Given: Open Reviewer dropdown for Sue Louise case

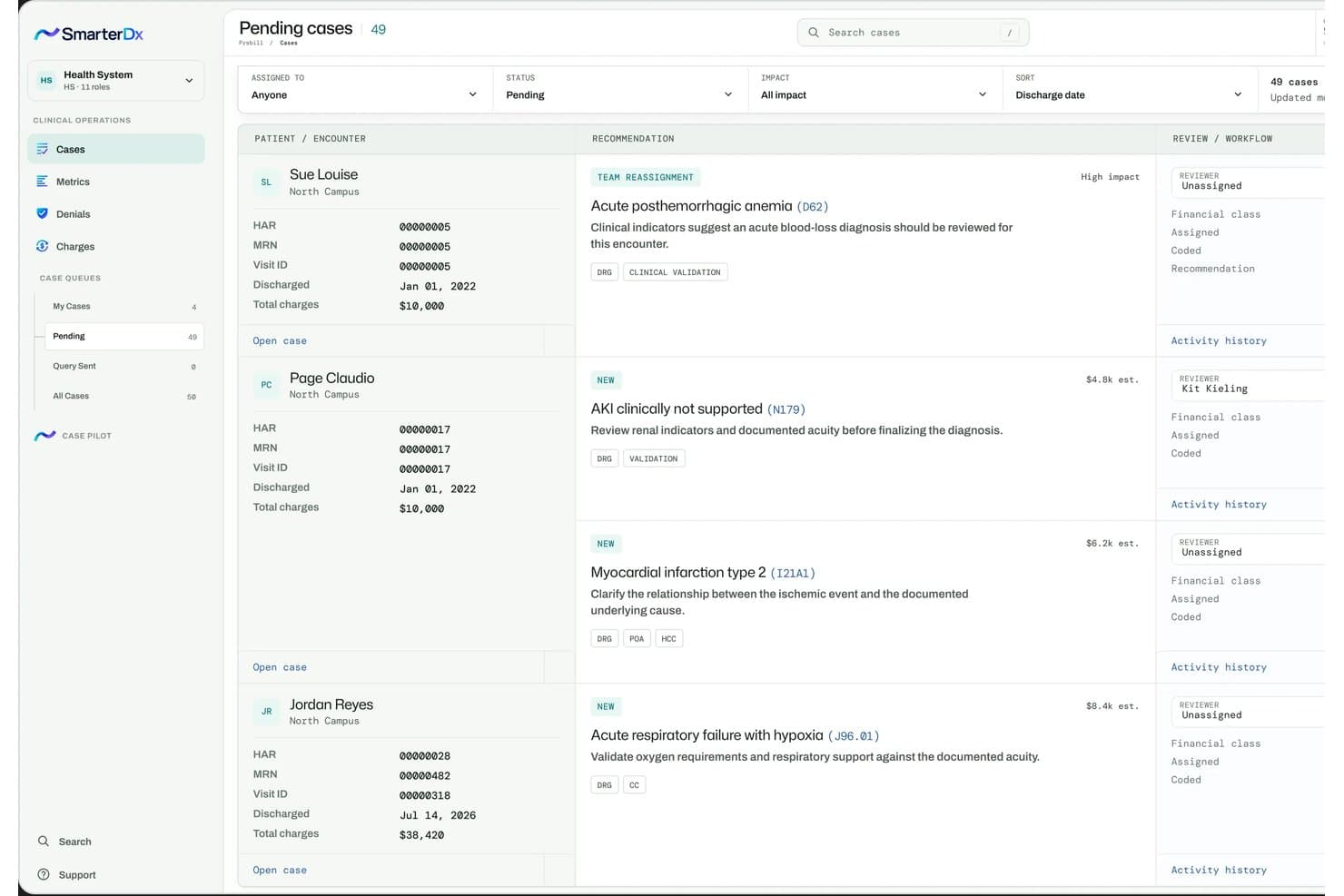Looking at the screenshot, I should 1249,182.
